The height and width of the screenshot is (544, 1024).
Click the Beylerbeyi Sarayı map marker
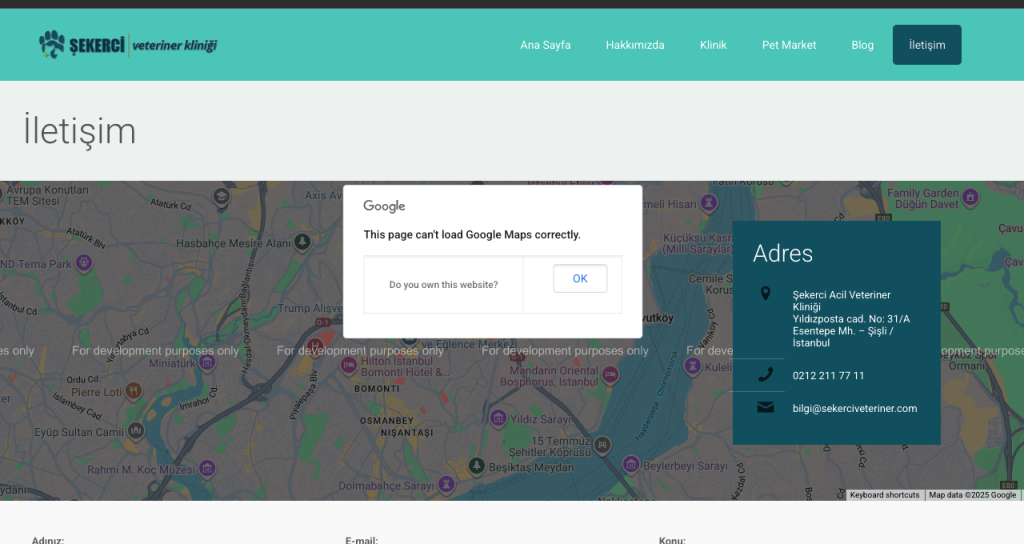[x=631, y=465]
